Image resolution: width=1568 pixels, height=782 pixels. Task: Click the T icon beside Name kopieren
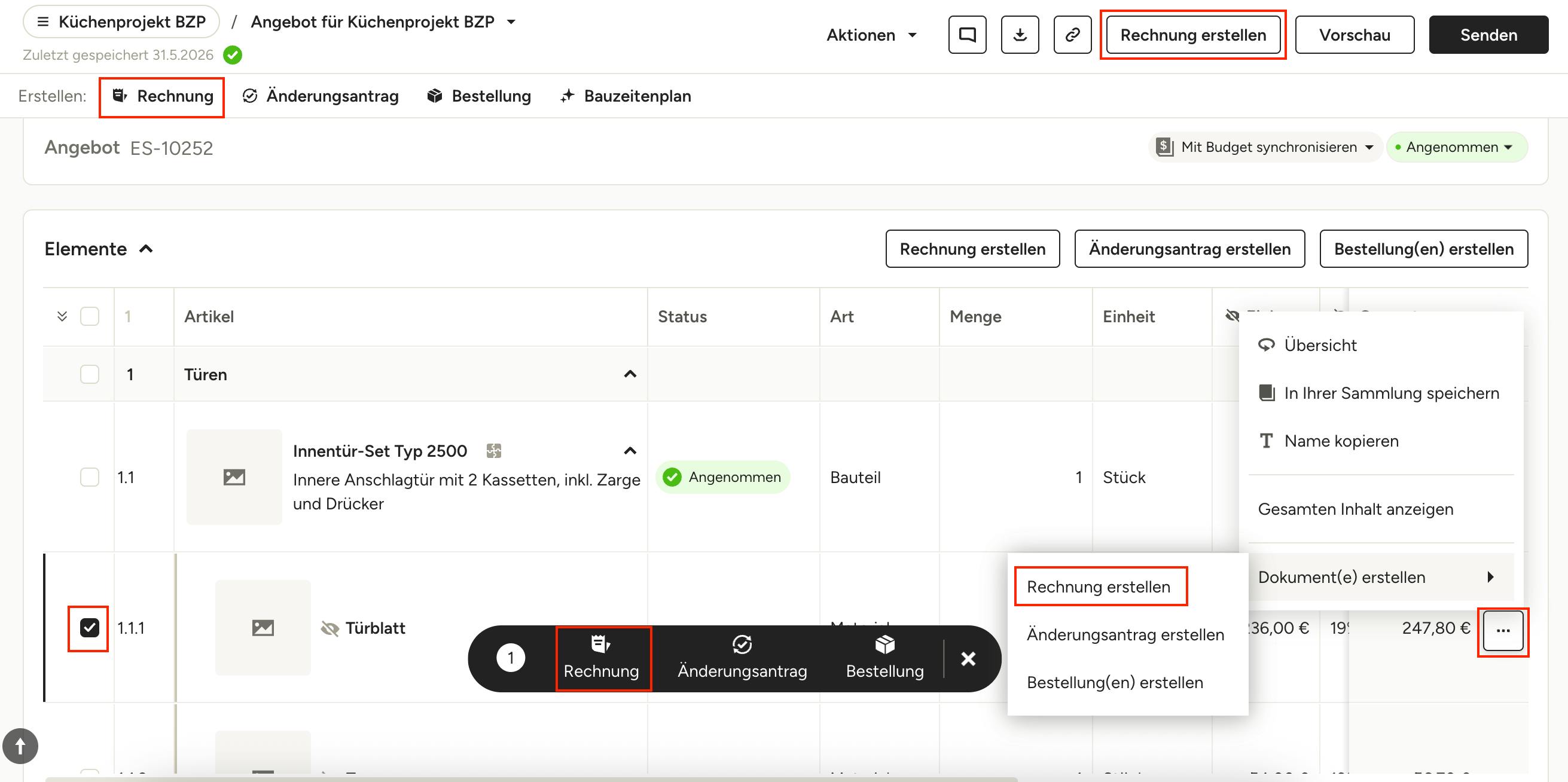click(x=1267, y=441)
